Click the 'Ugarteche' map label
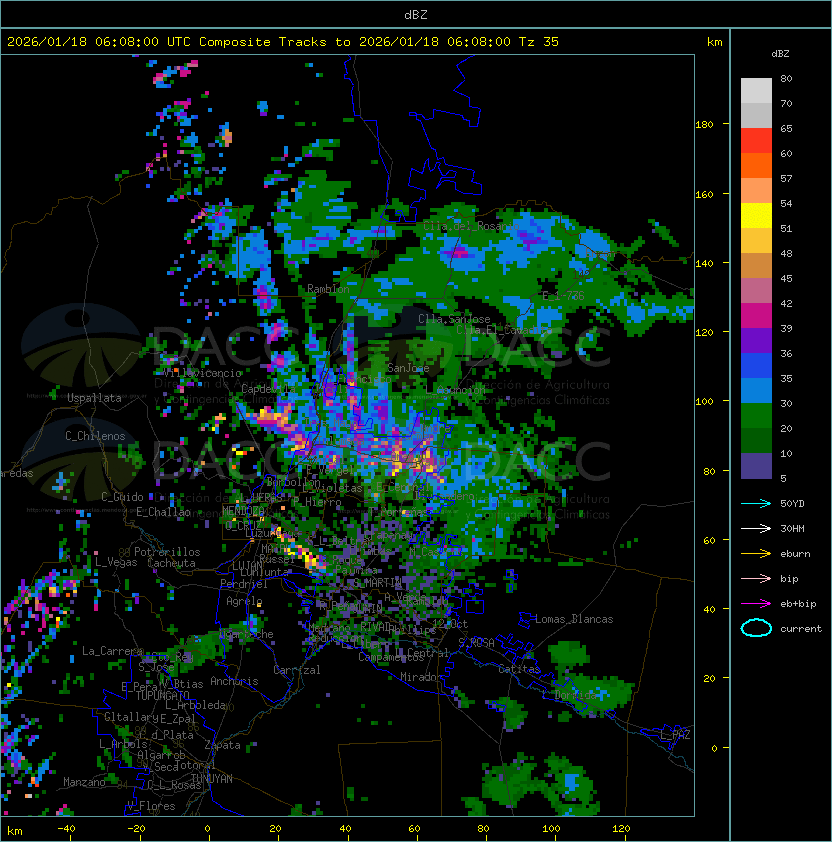Screen dimensions: 832x842 247,634
